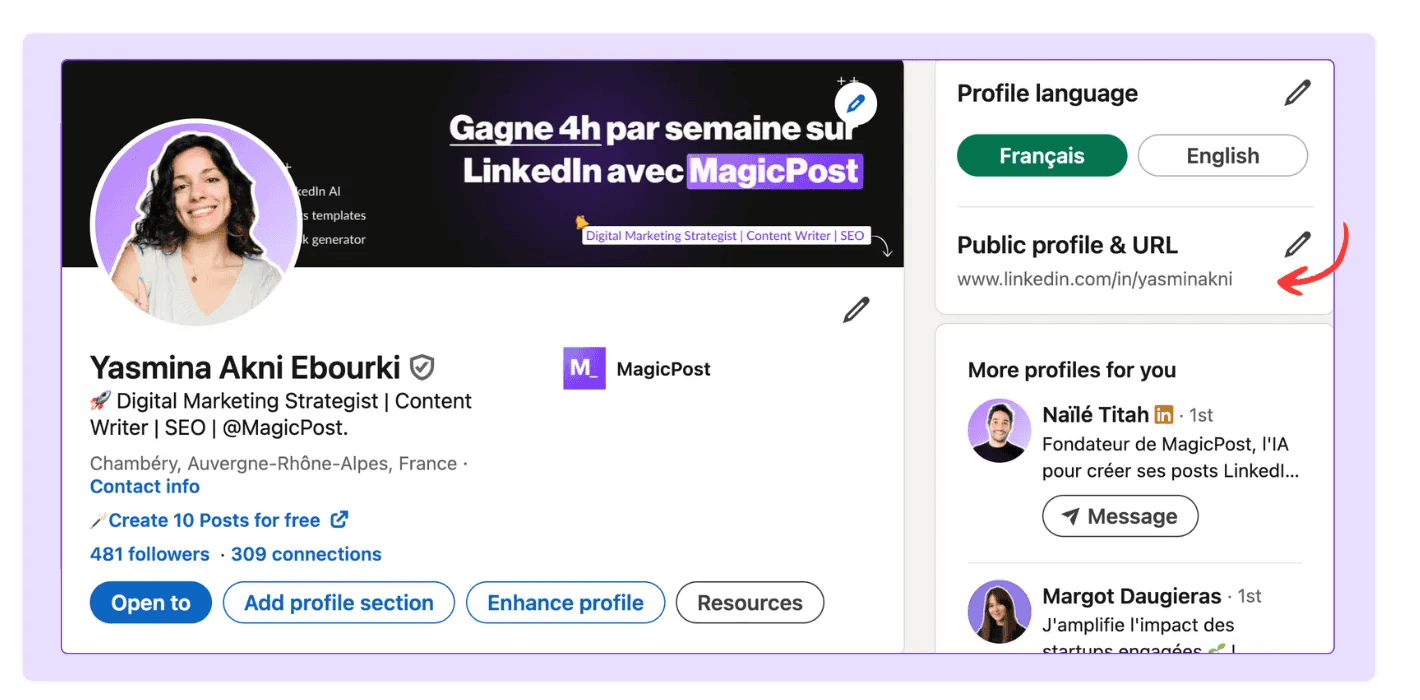Click the MagicPost company name
This screenshot has height=700, width=1420.
pyautogui.click(x=663, y=369)
